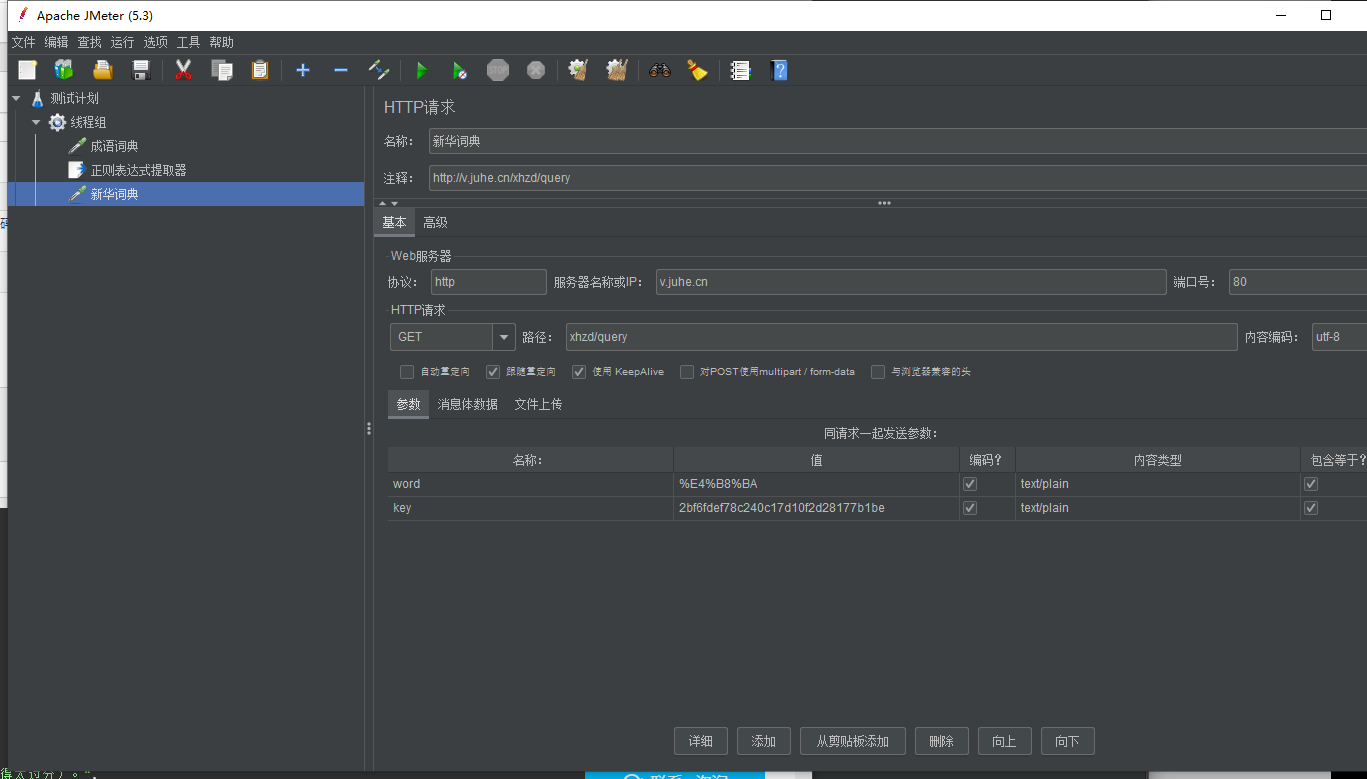Image resolution: width=1367 pixels, height=779 pixels.
Task: Click the 名称 input field
Action: [897, 141]
